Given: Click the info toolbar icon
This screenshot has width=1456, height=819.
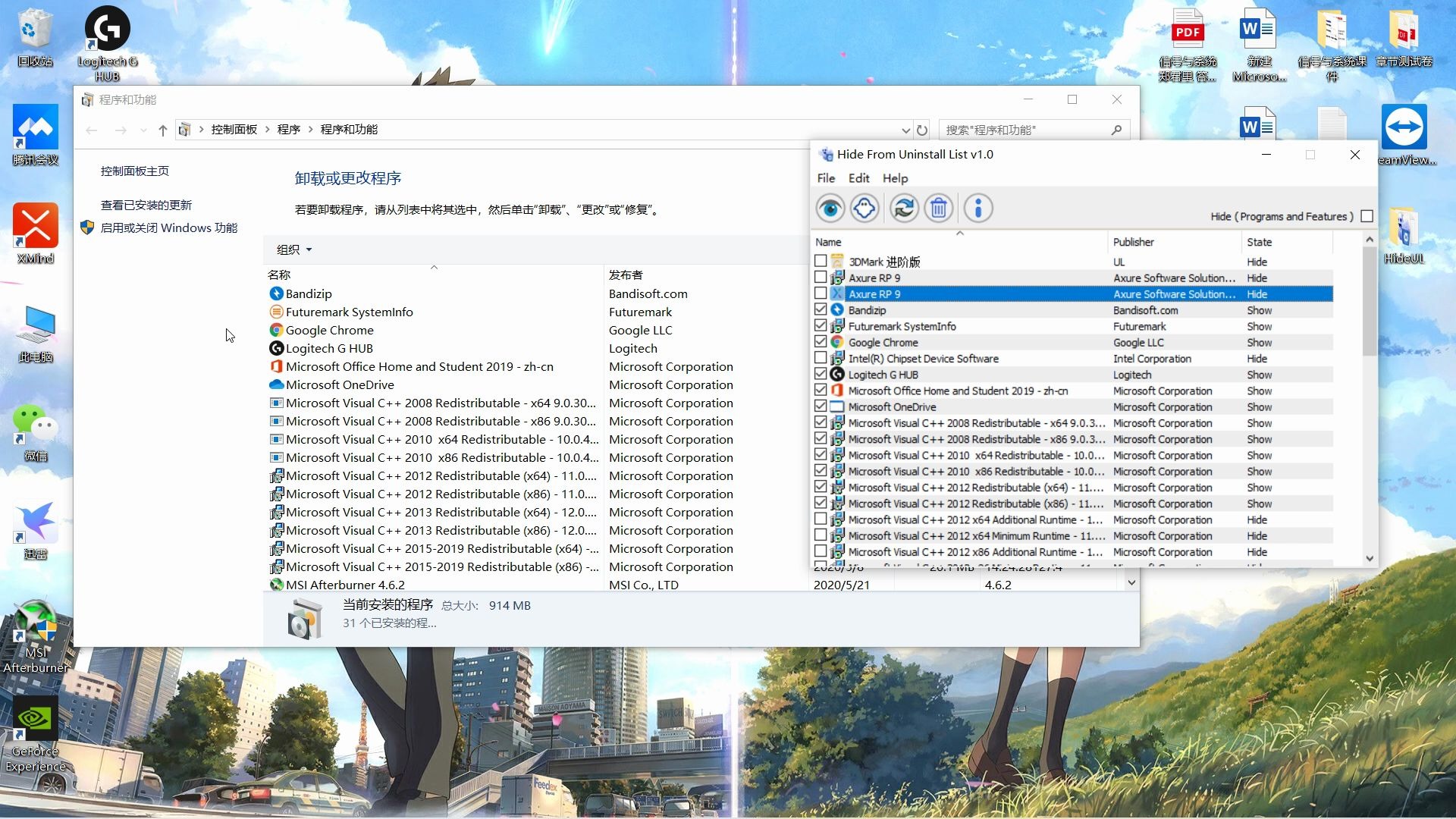Looking at the screenshot, I should (x=978, y=208).
